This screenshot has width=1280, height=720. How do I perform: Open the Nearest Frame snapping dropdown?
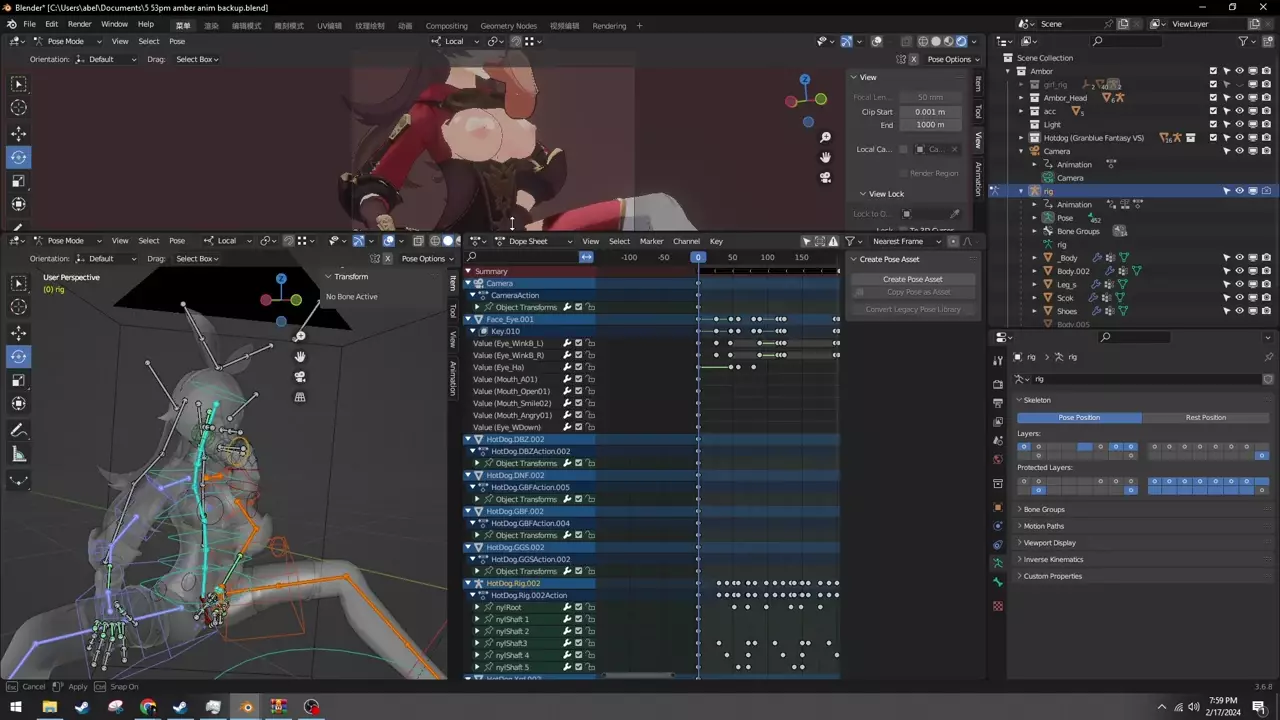(x=905, y=241)
